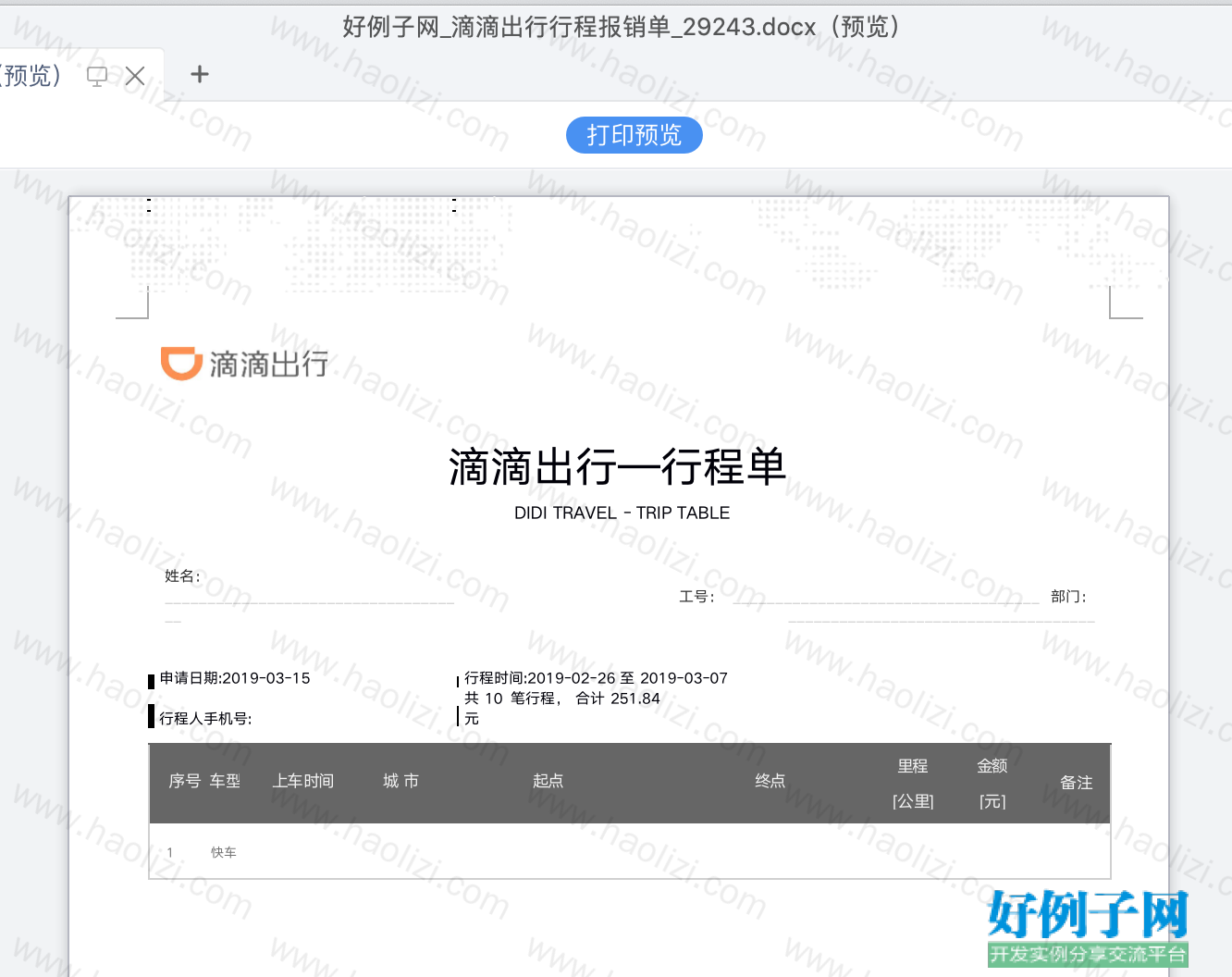Click the 姓名 name field line
This screenshot has width=1232, height=977.
tap(309, 602)
